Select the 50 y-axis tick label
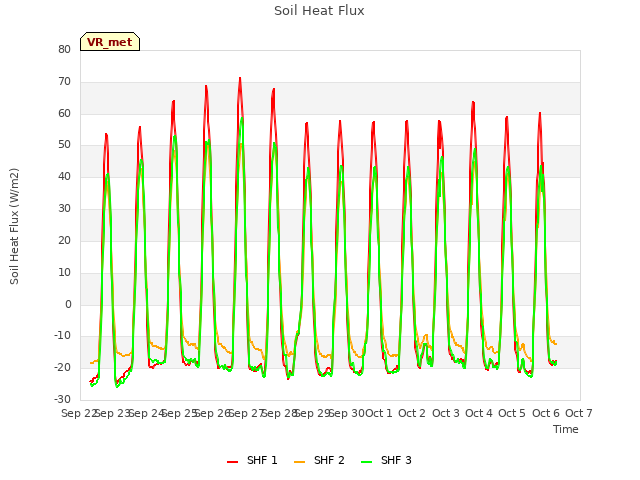640x480 pixels. pyautogui.click(x=64, y=145)
